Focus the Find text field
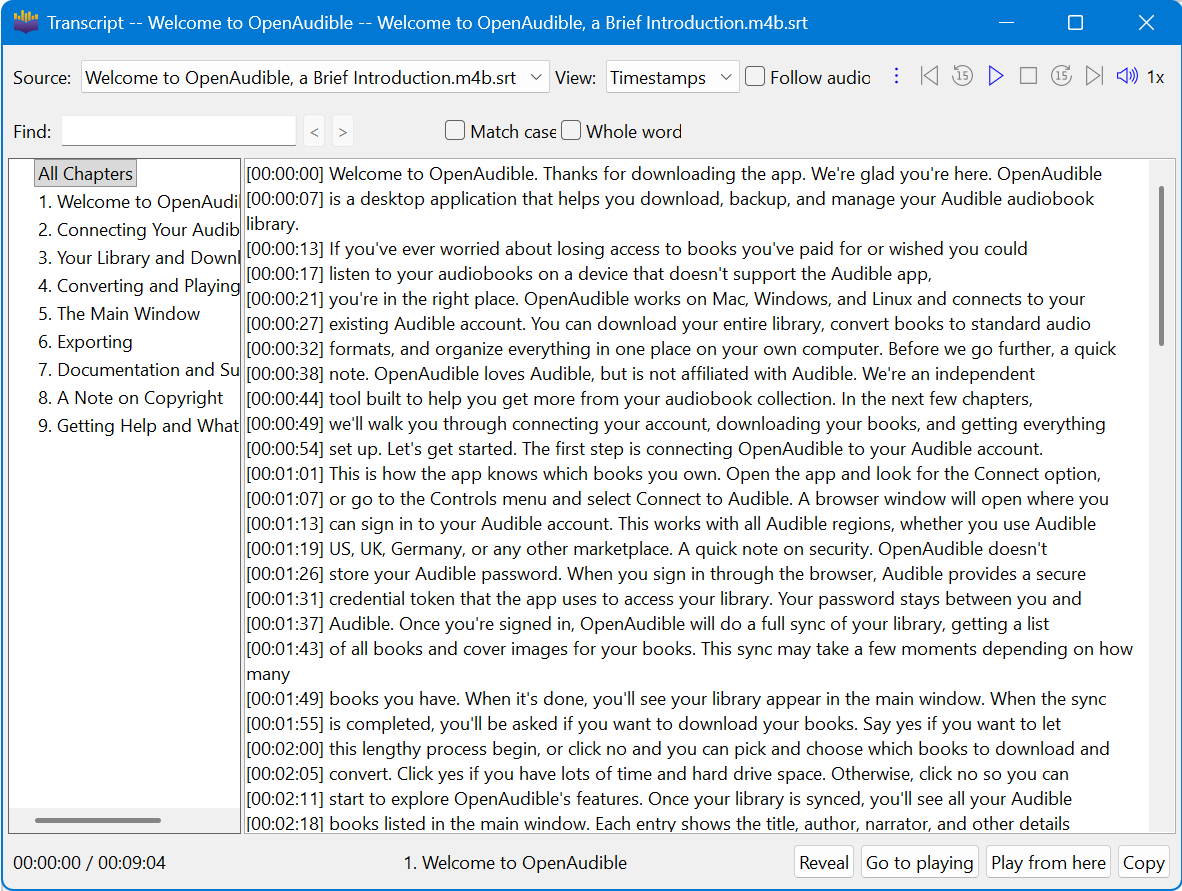 point(179,131)
